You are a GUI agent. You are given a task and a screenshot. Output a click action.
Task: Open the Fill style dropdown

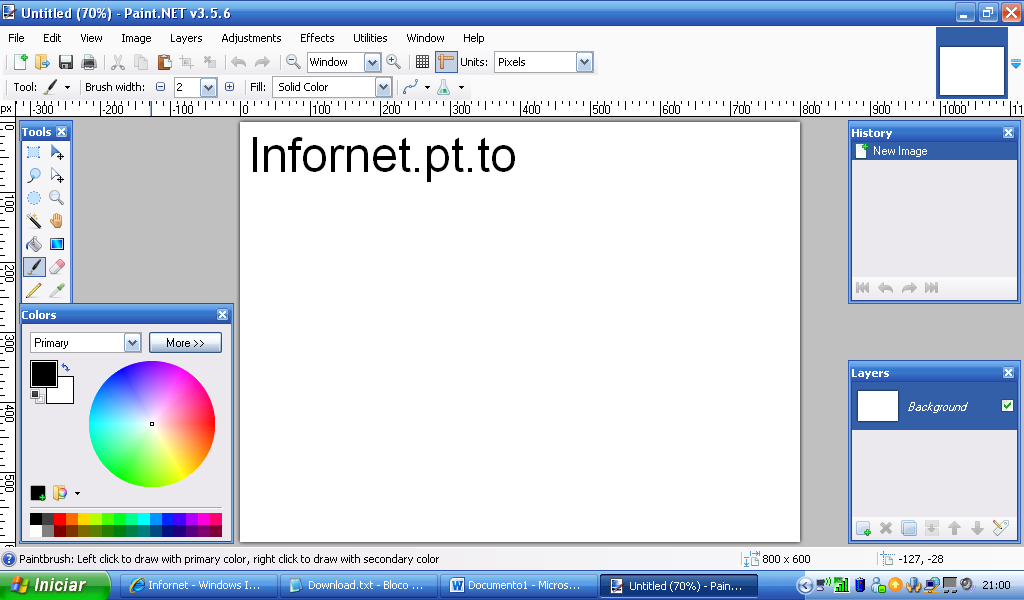pos(382,87)
